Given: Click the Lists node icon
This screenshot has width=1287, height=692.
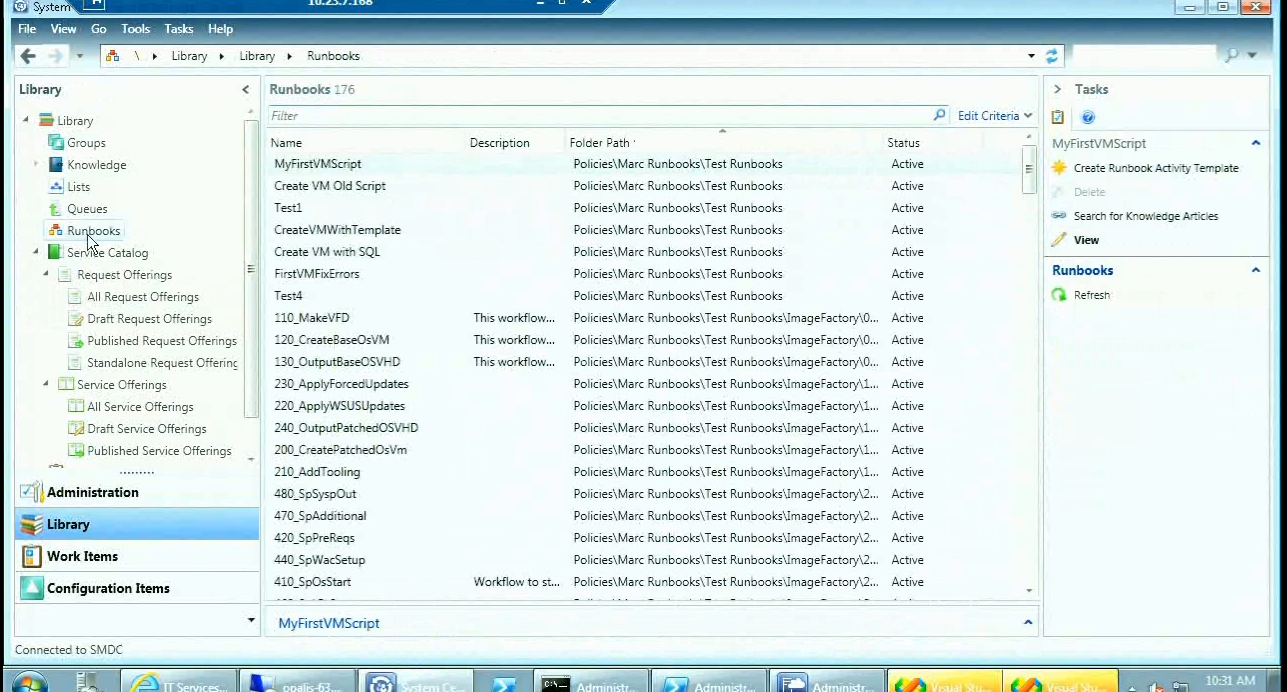Looking at the screenshot, I should [x=57, y=187].
